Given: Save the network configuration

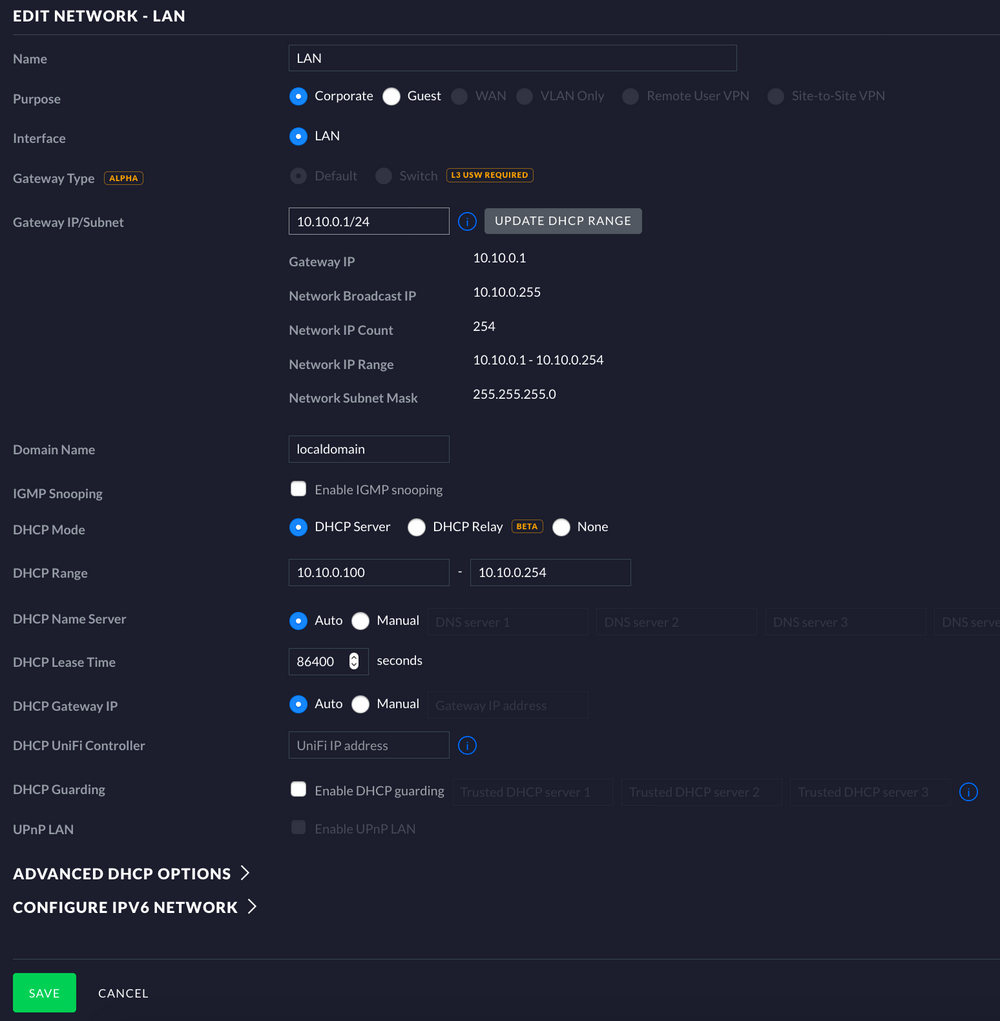Looking at the screenshot, I should click(x=44, y=992).
